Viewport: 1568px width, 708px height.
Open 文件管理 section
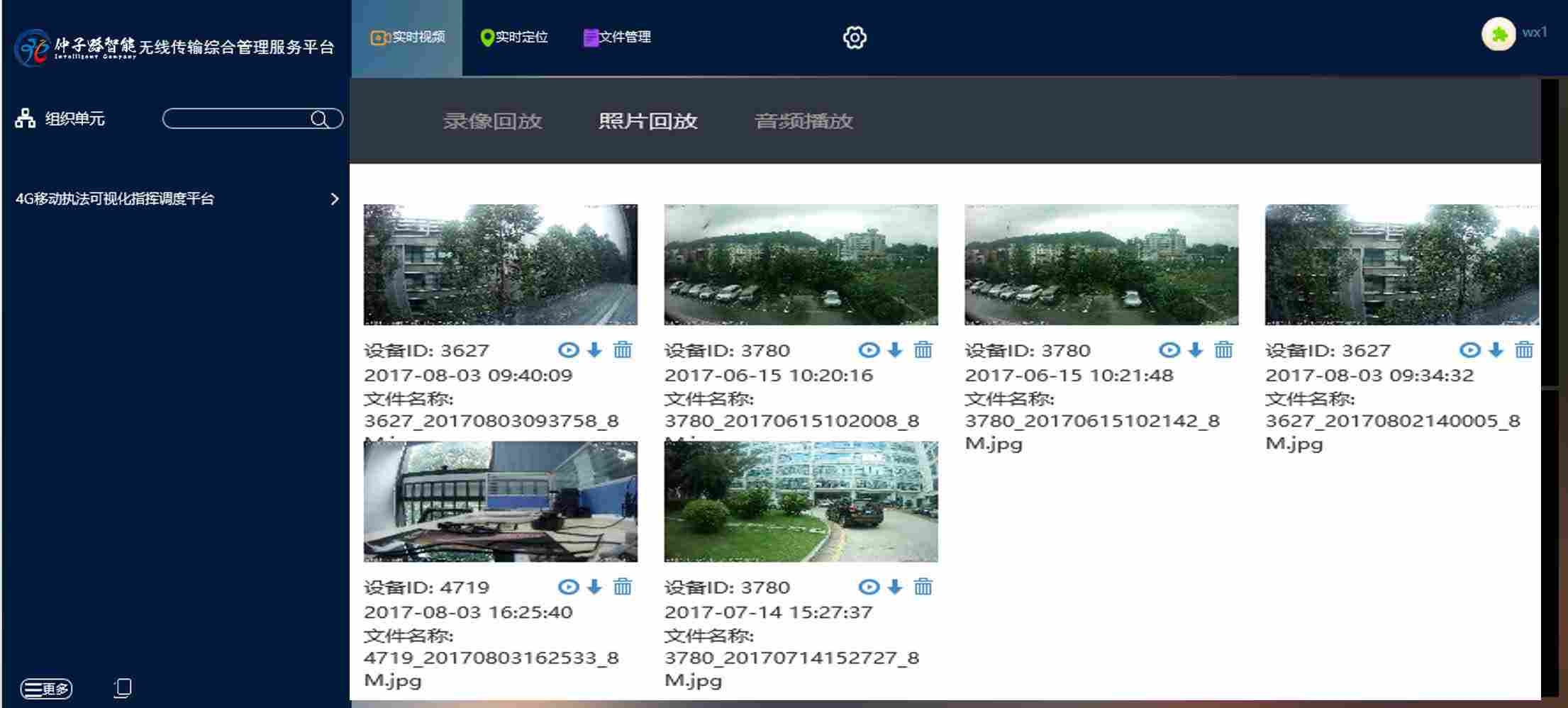[617, 37]
